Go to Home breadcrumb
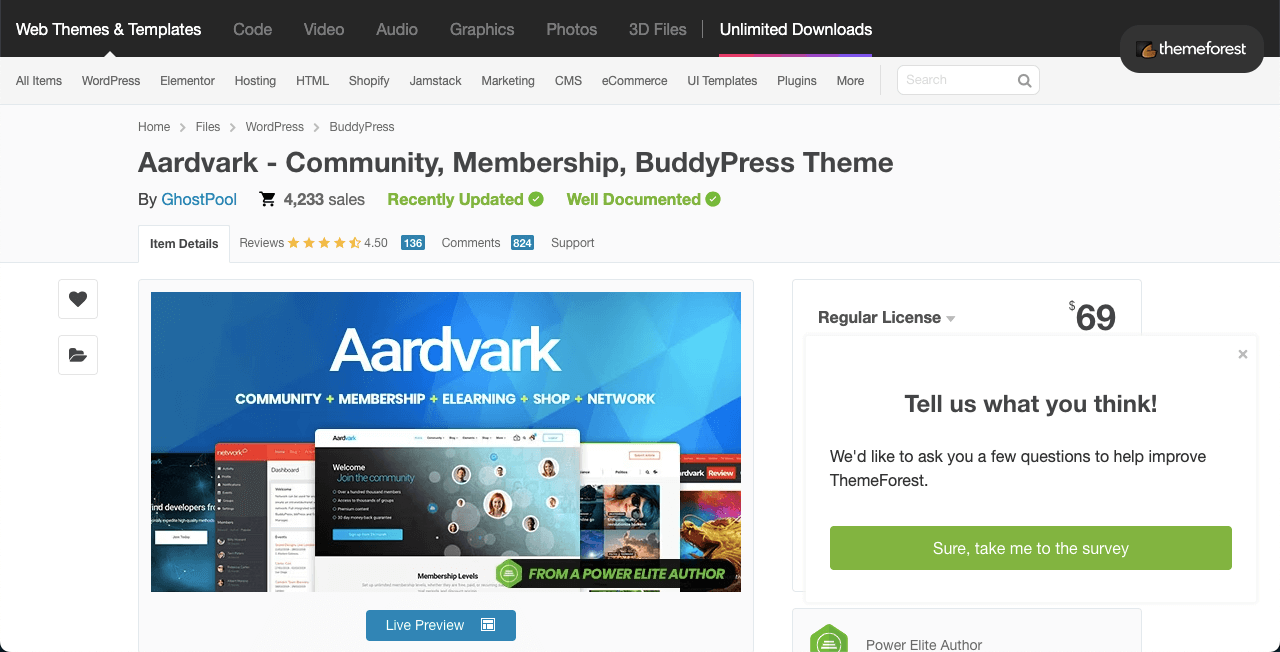 point(154,127)
